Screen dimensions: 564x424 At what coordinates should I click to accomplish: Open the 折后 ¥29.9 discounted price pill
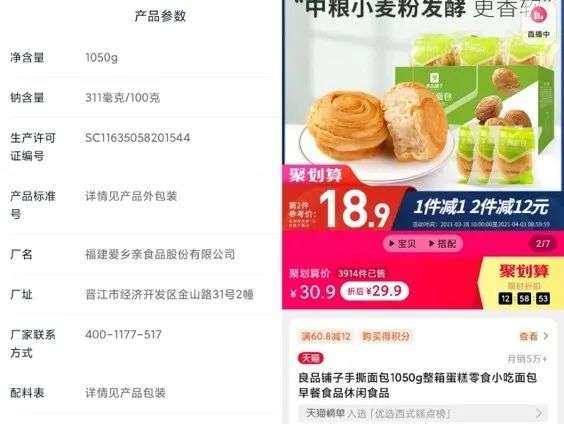click(374, 291)
